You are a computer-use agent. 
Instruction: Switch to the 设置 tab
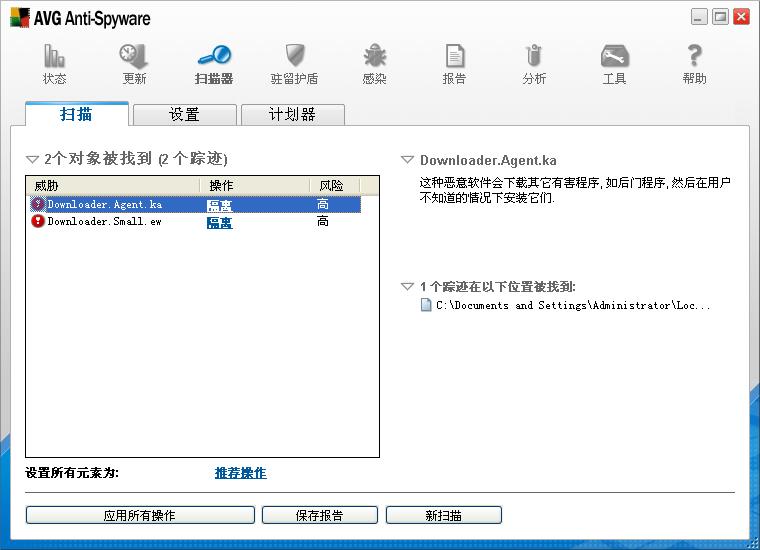coord(185,115)
